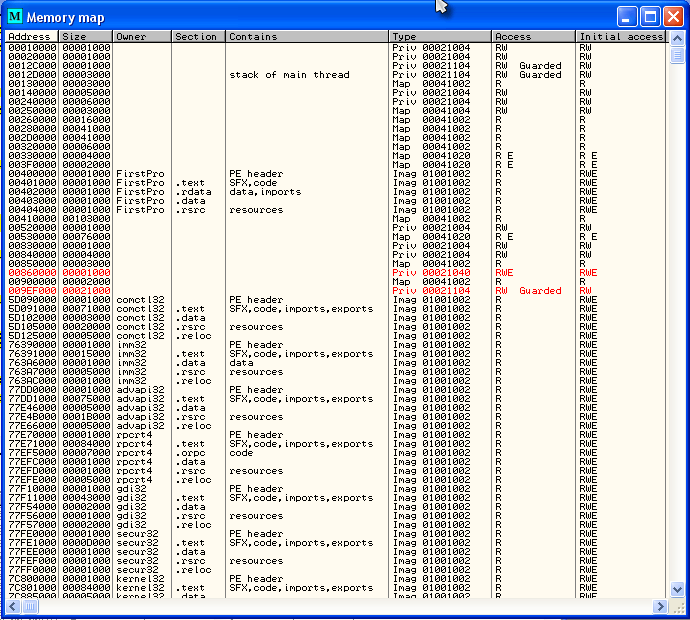The height and width of the screenshot is (620, 690).
Task: Click the Section column header
Action: click(198, 37)
